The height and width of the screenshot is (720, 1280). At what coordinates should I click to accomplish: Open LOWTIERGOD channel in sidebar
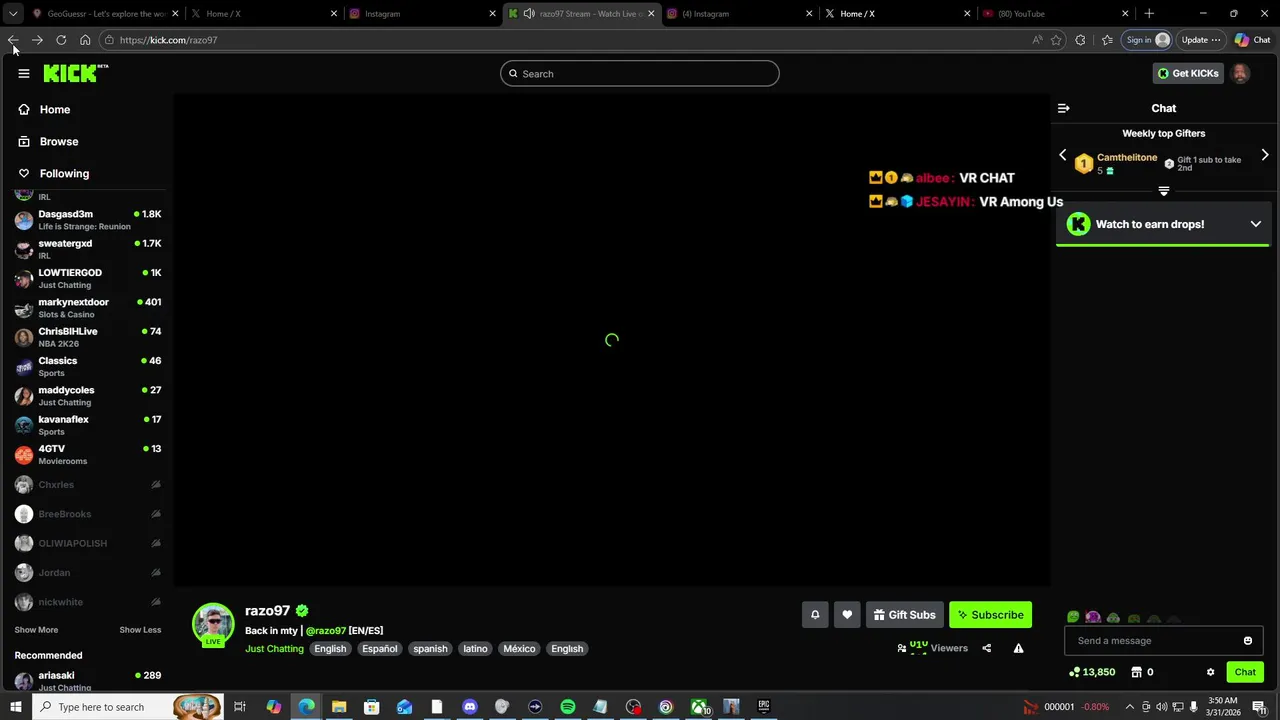(x=88, y=278)
